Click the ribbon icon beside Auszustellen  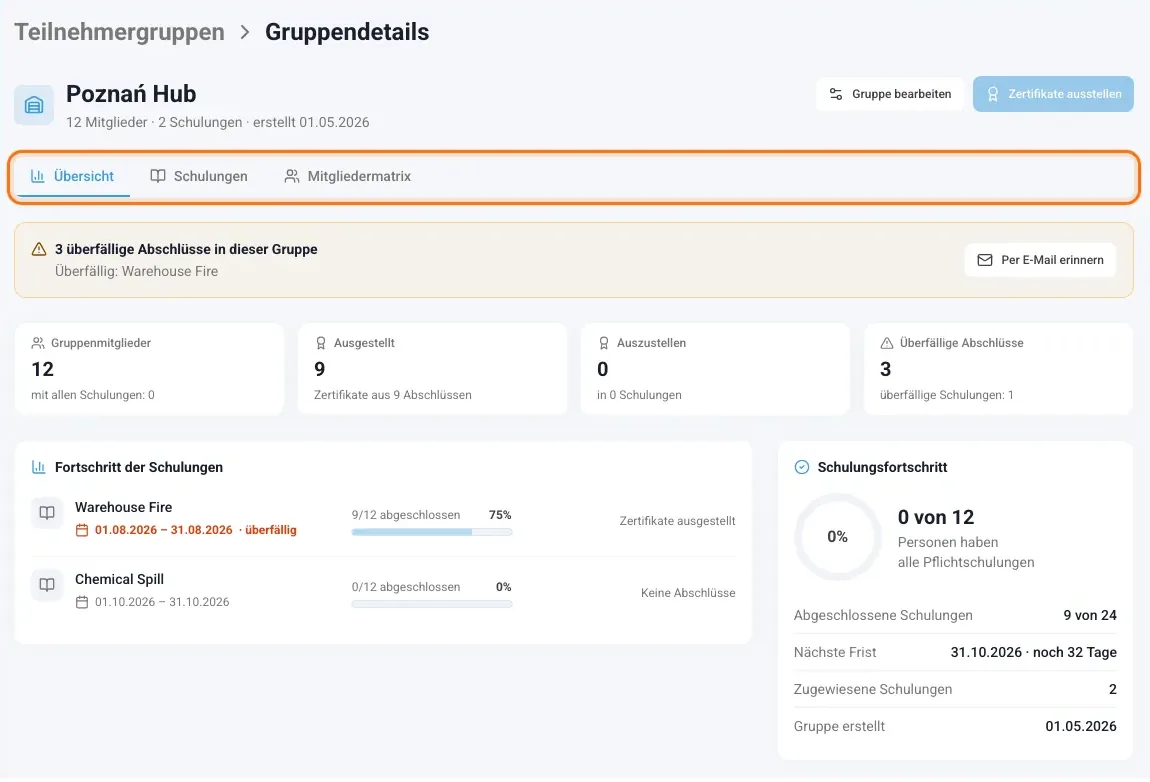(604, 343)
